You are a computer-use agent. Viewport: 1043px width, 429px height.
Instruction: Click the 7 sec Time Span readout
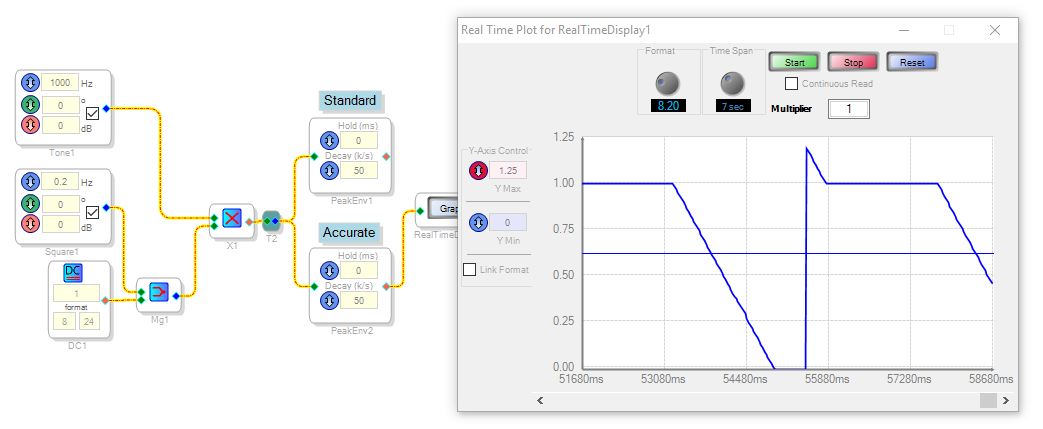pos(733,106)
